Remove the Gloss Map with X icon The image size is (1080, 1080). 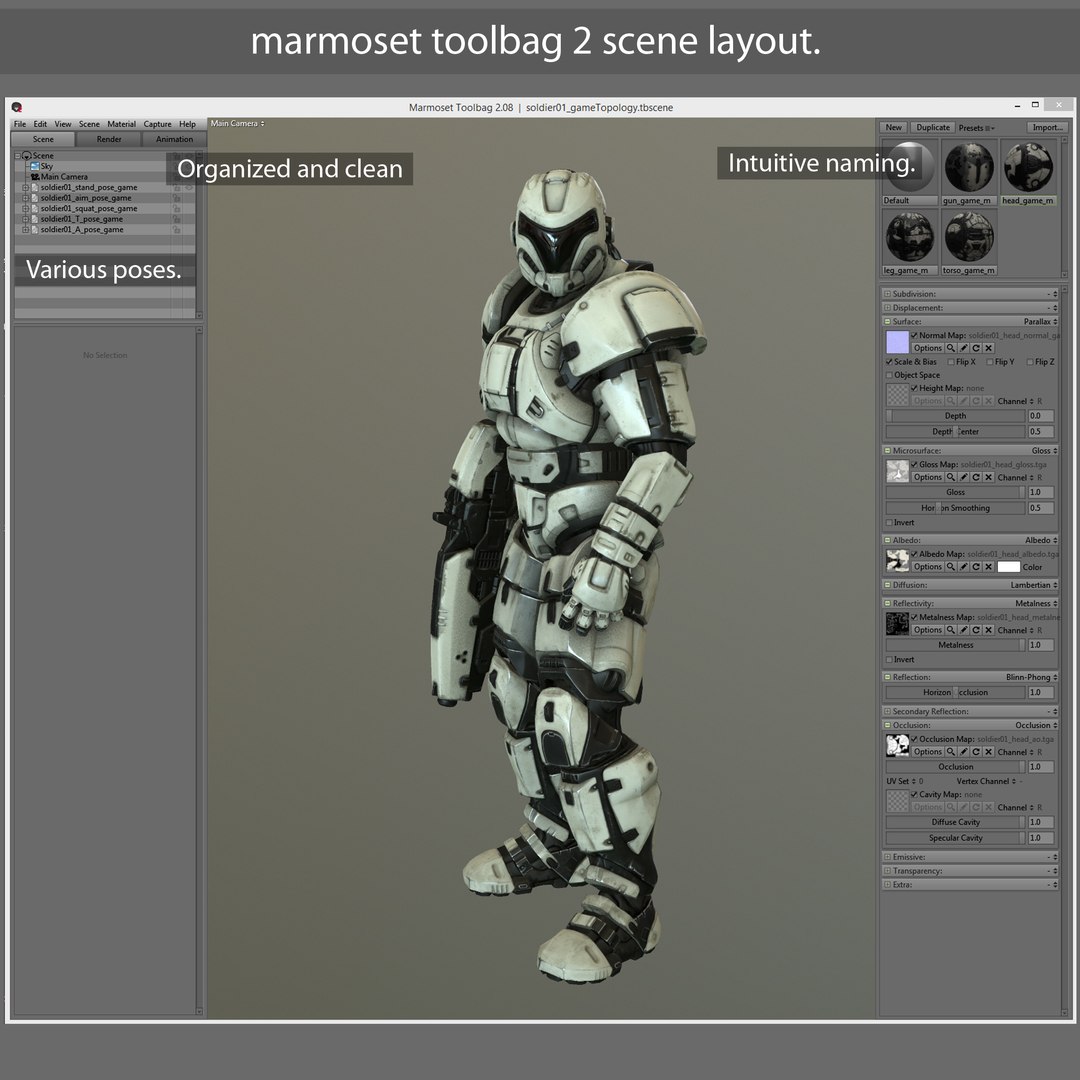pyautogui.click(x=988, y=477)
